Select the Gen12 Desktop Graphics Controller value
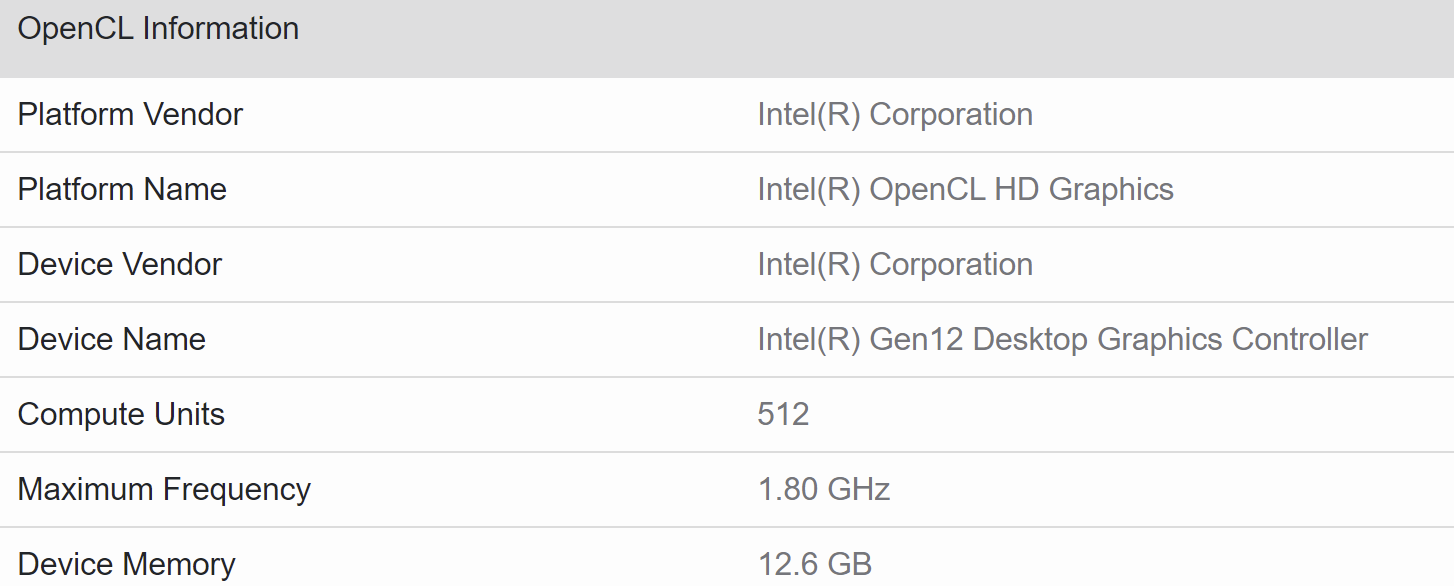1454x586 pixels. click(1062, 340)
